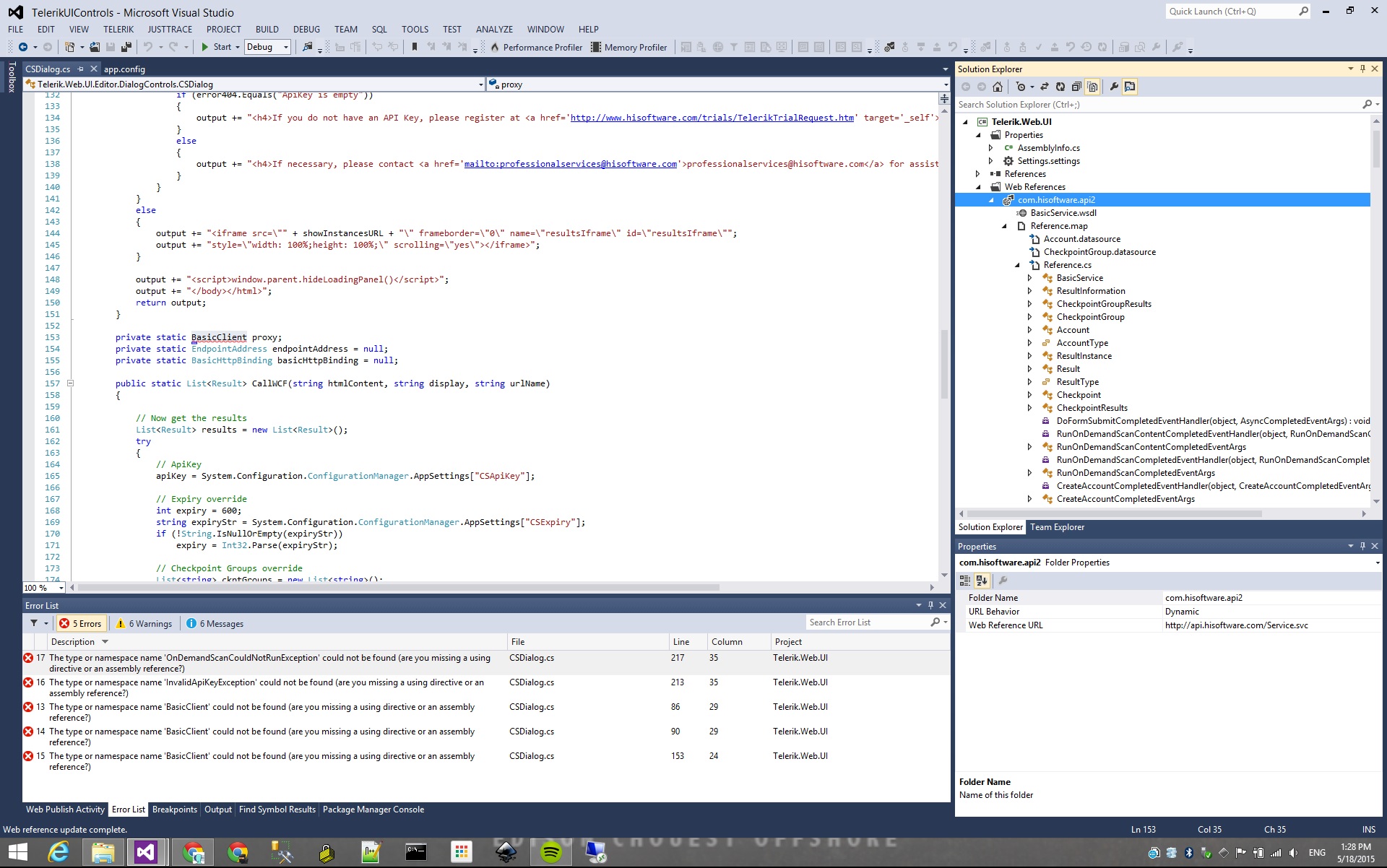Screen dimensions: 1387x868
Task: Expand the References tree node
Action: point(978,174)
